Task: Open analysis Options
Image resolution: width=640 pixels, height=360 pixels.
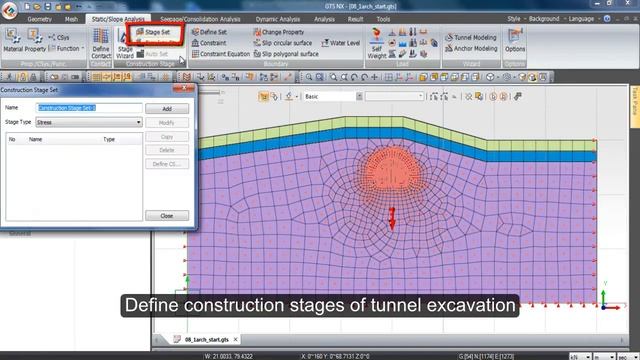Action: click(x=515, y=41)
